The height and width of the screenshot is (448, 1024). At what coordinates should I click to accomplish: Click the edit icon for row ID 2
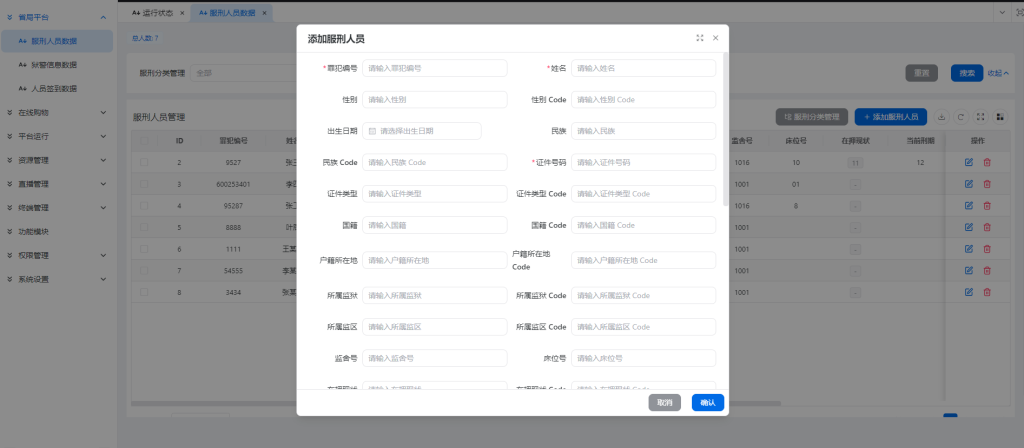[x=969, y=162]
